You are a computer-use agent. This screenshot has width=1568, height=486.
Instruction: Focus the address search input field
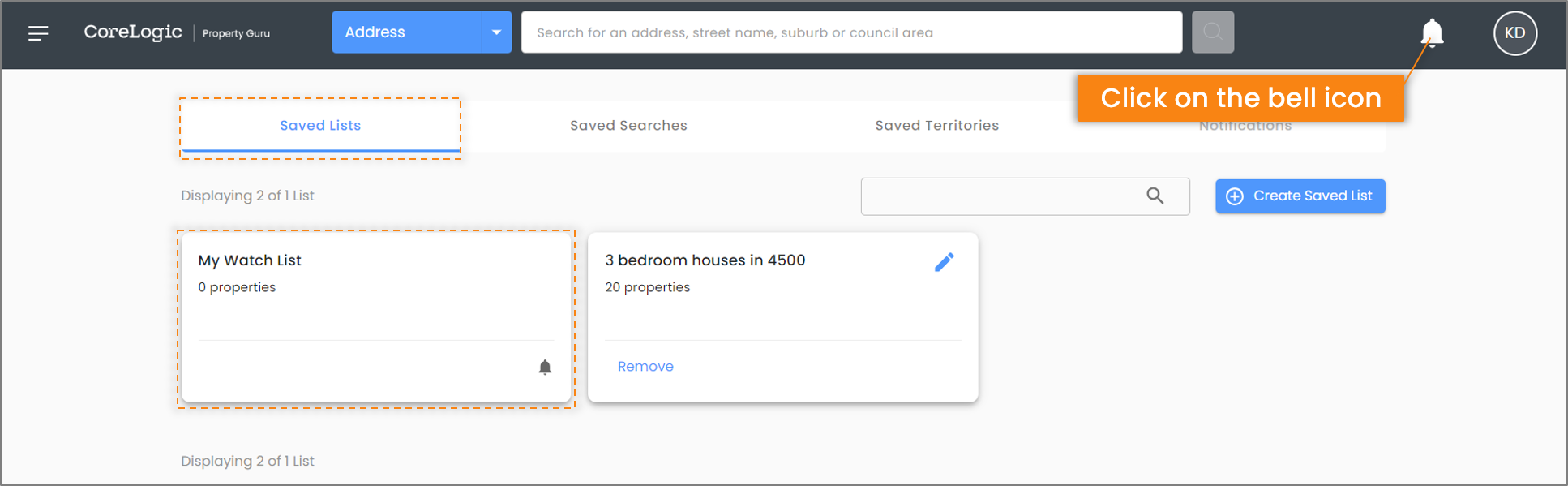point(851,32)
